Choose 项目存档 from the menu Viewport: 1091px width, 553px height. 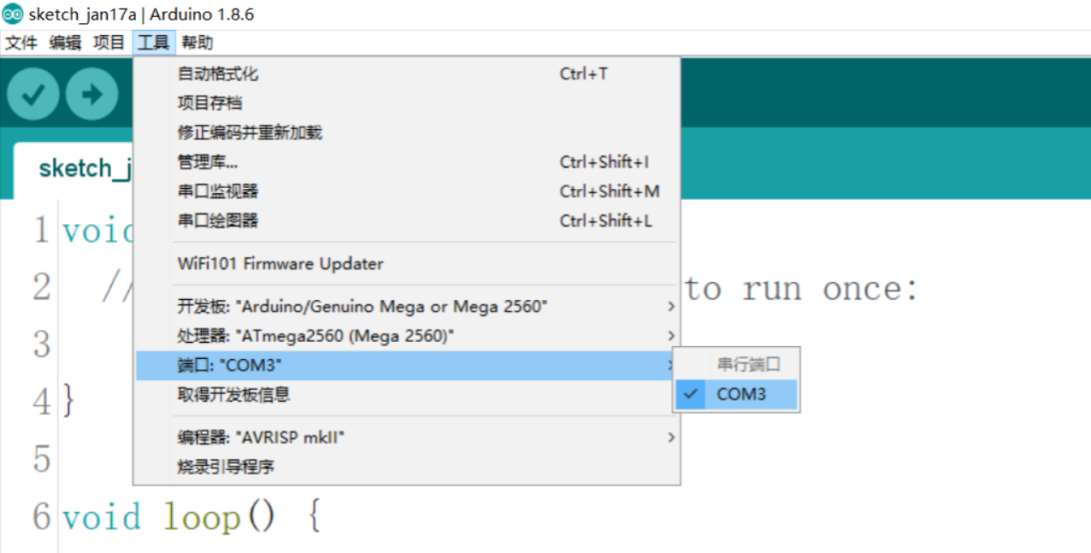pos(406,103)
